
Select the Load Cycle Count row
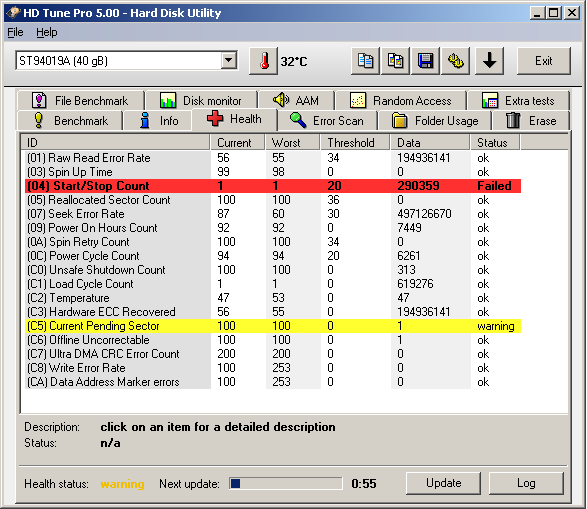coord(273,284)
